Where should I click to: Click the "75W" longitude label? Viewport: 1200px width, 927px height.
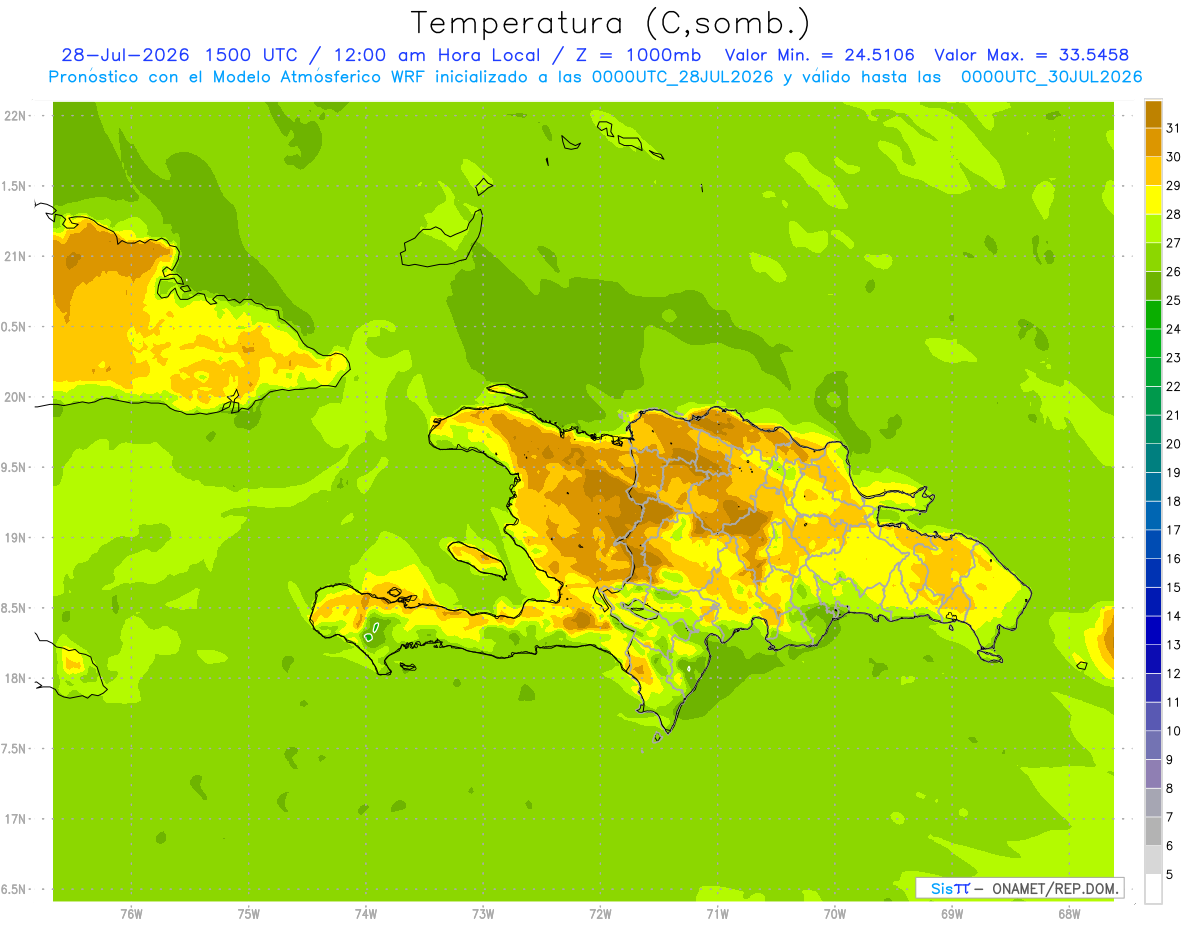(x=249, y=914)
